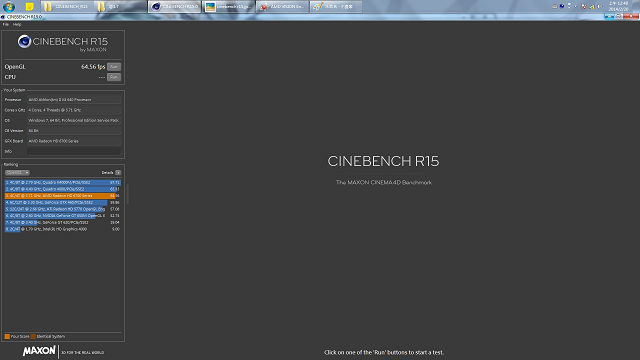Select the HD Graphics 4000 ranking entry
640x360 pixels.
[x=62, y=229]
